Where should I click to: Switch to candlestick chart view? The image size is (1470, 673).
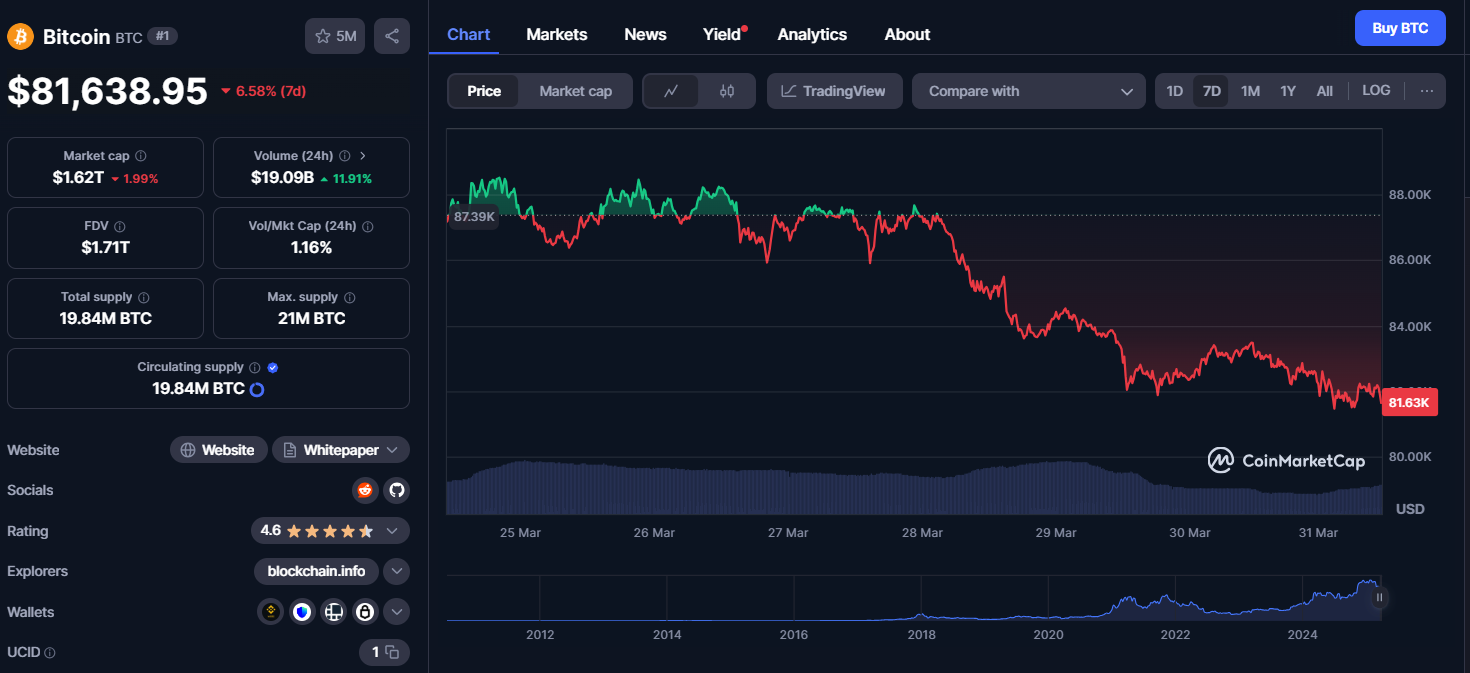coord(727,91)
